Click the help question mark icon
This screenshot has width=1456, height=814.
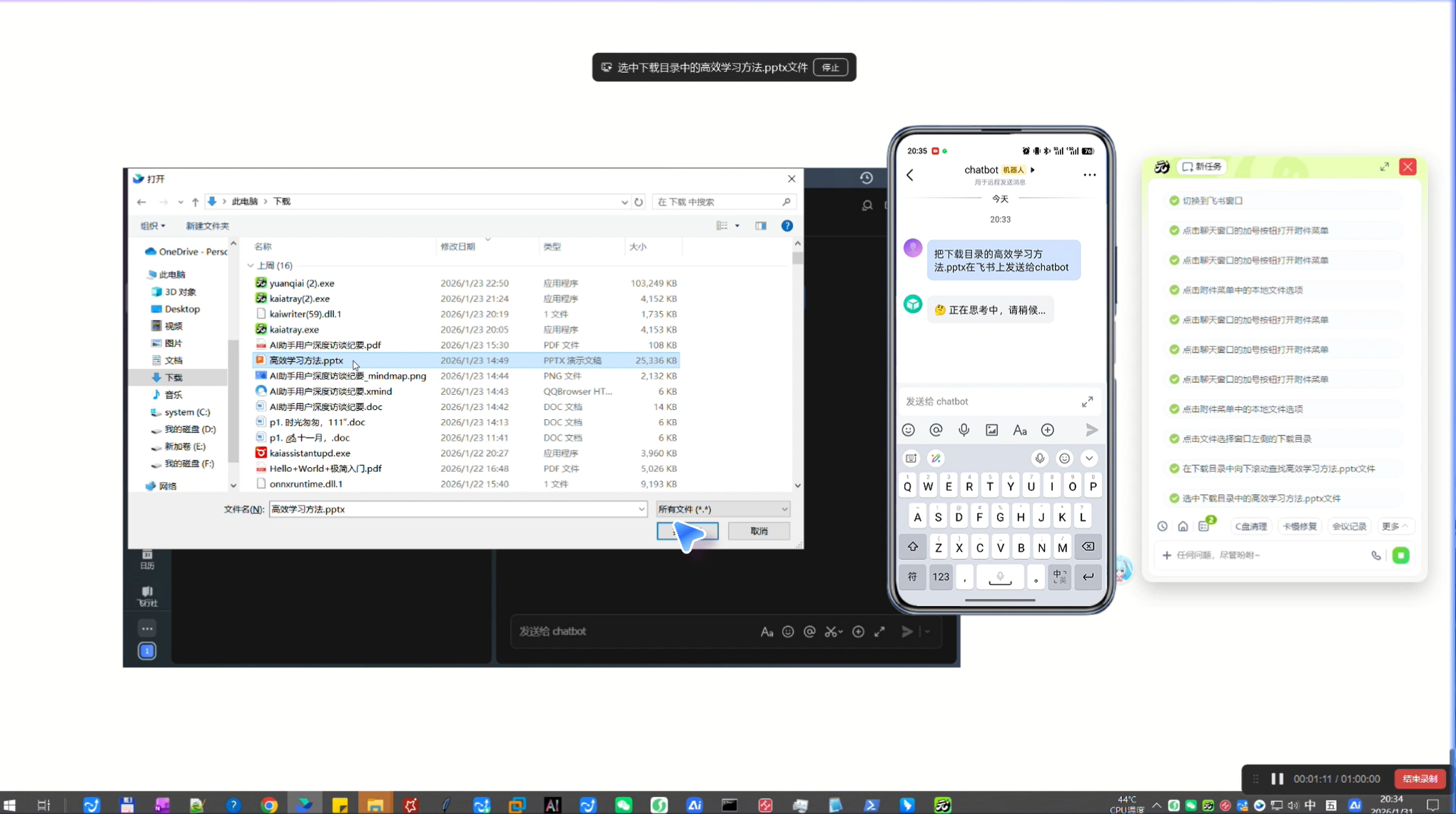(x=787, y=226)
